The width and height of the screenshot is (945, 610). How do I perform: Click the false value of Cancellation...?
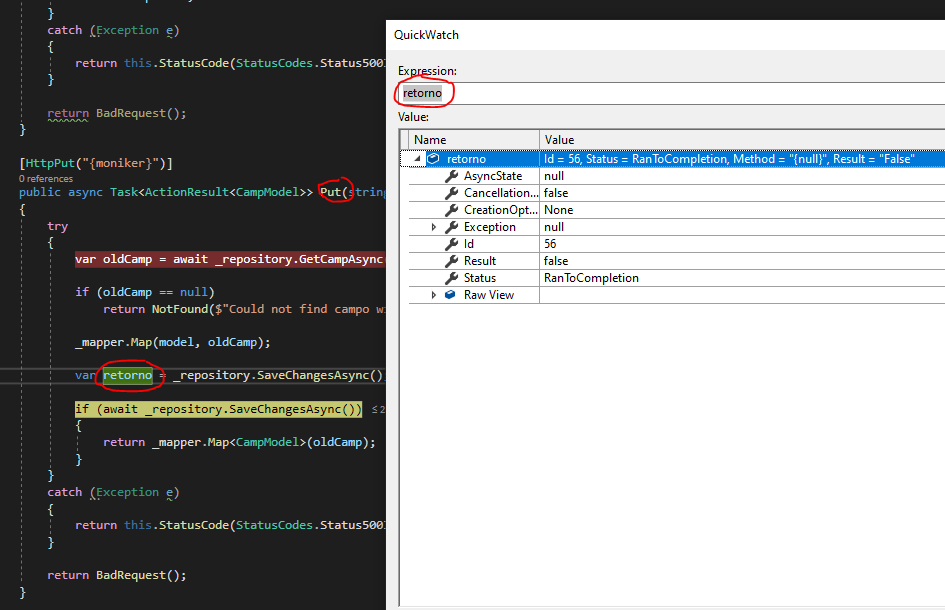[x=556, y=193]
